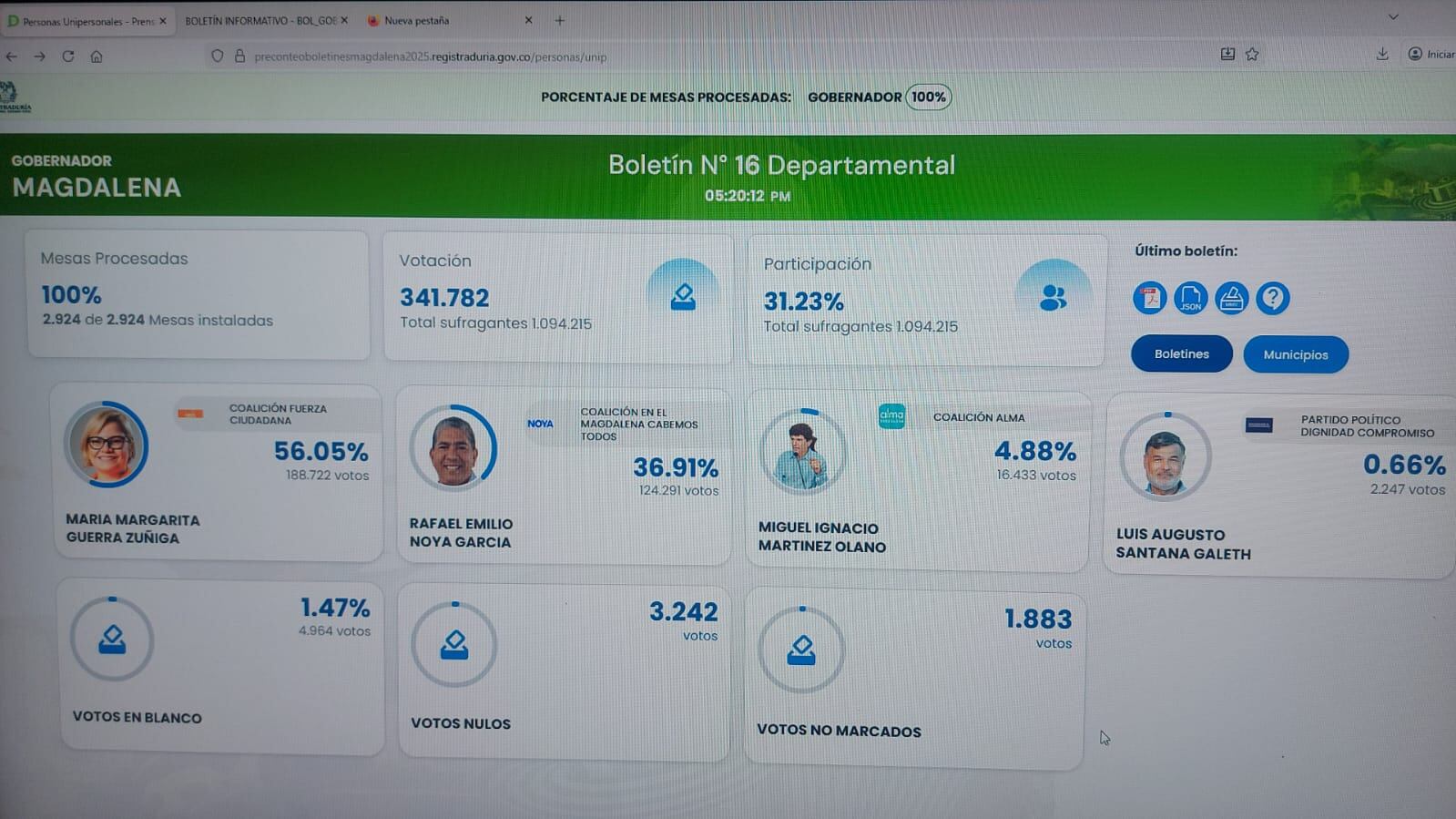This screenshot has height=819, width=1456.
Task: Expand the list all tabs chevron
Action: (1392, 17)
